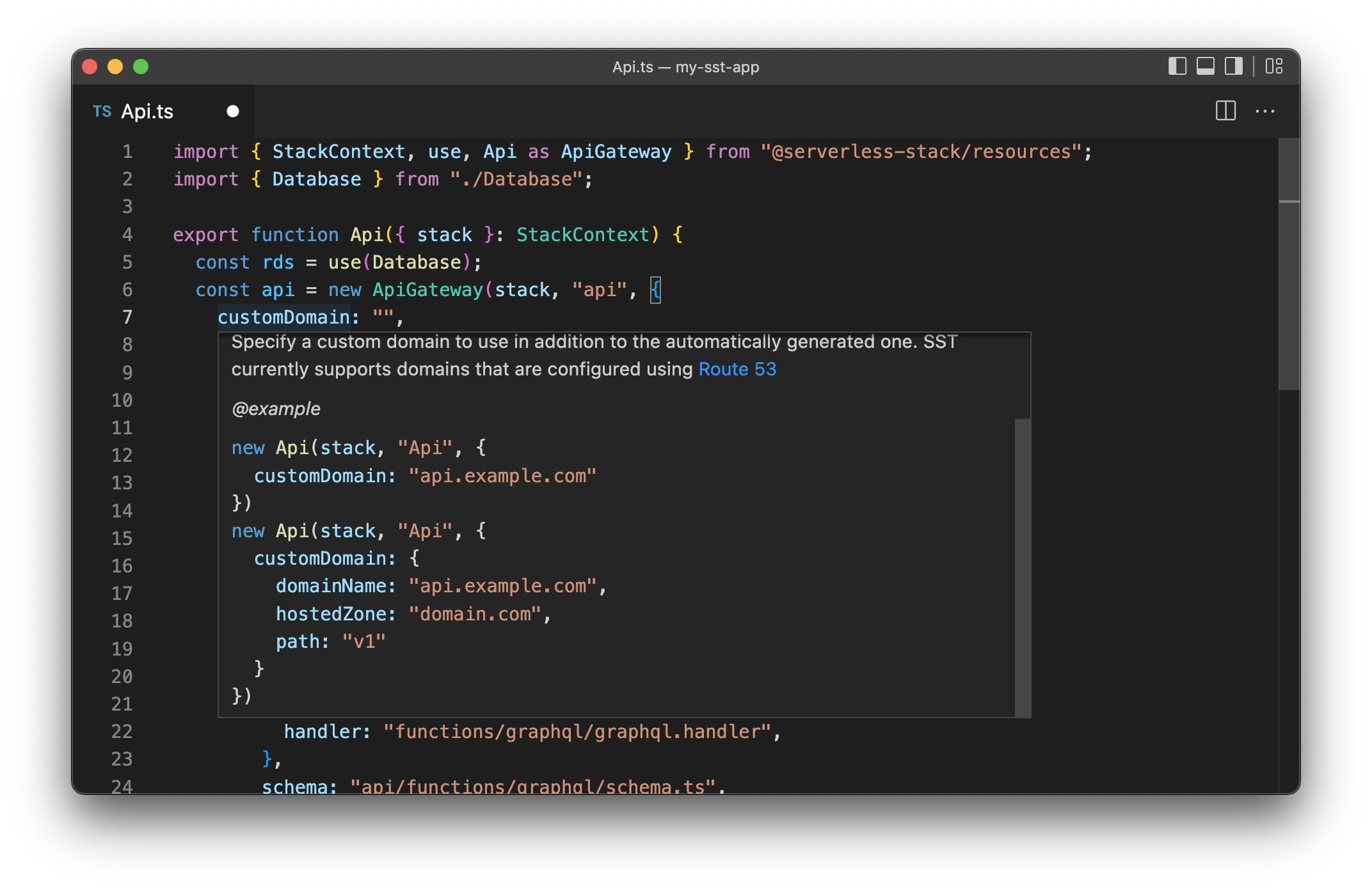Open the Route 53 link in the tooltip
This screenshot has width=1372, height=889.
click(x=737, y=369)
